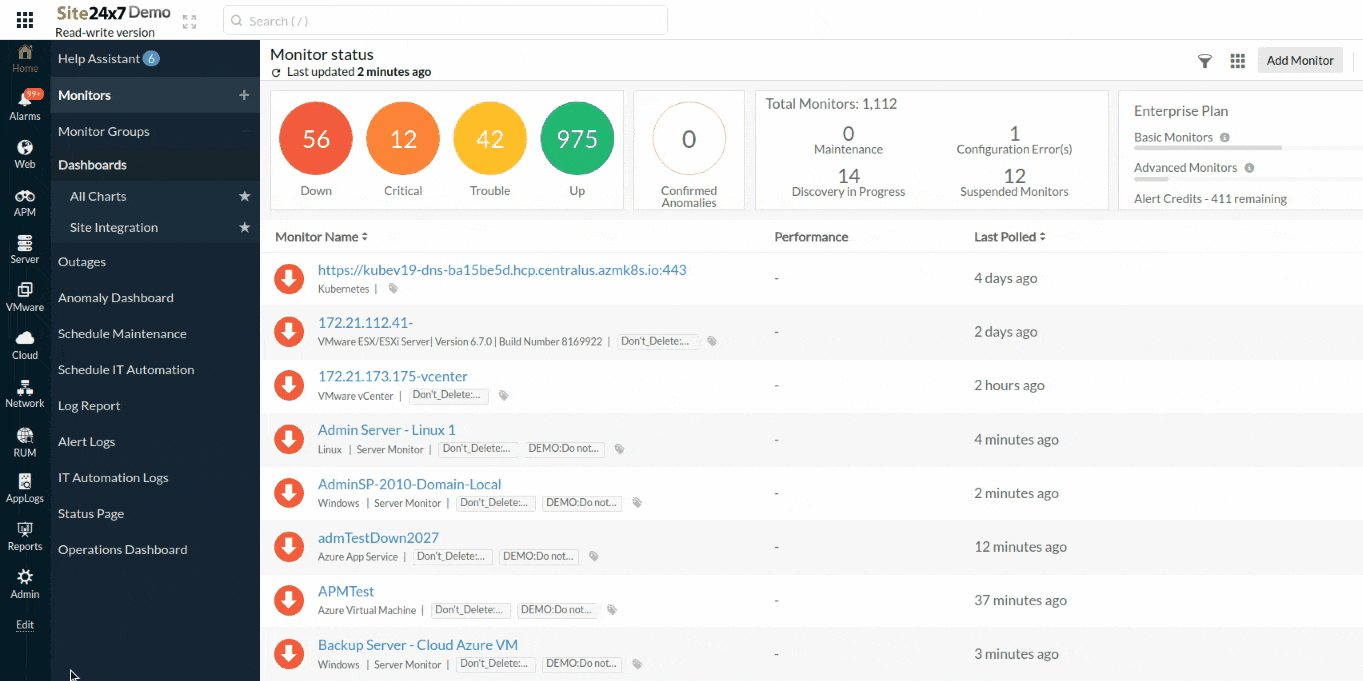Viewport: 1363px width, 681px height.
Task: Select the Server monitoring section
Action: (24, 248)
